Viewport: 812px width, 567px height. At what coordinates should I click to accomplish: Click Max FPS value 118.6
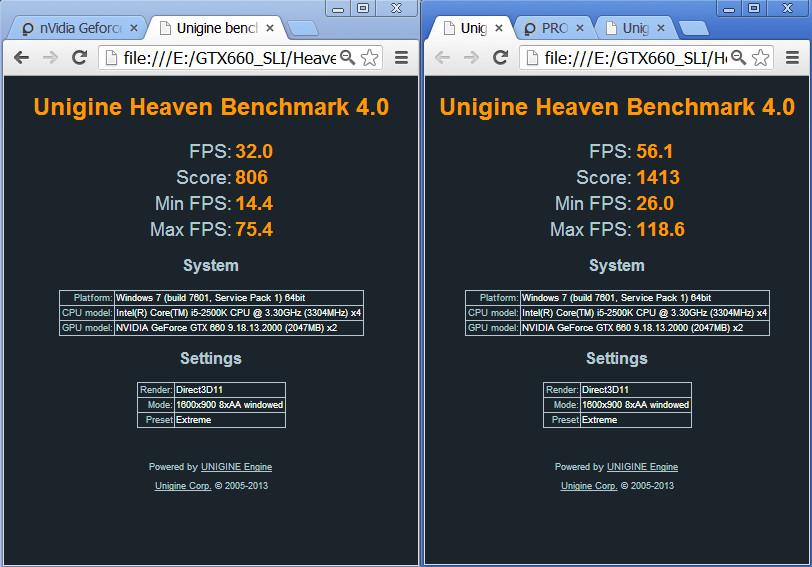[x=660, y=229]
